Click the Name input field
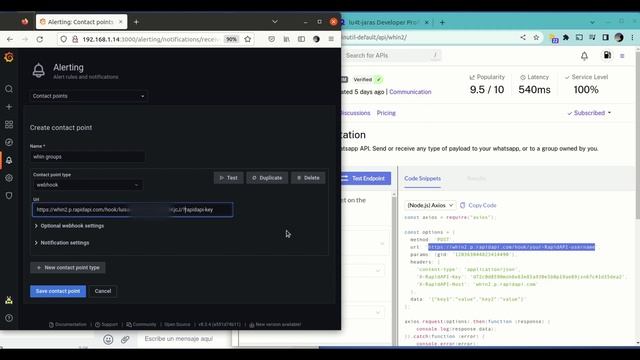The image size is (640, 360). click(88, 157)
